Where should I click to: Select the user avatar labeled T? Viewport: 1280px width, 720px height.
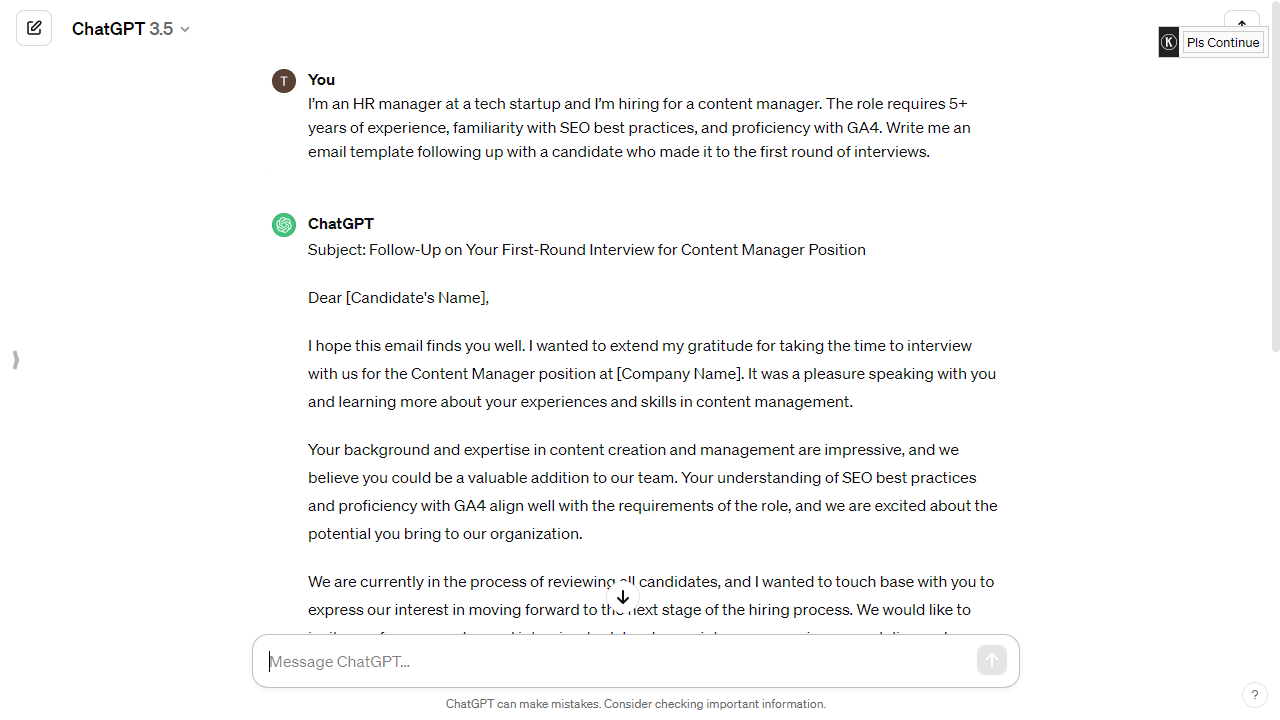283,80
